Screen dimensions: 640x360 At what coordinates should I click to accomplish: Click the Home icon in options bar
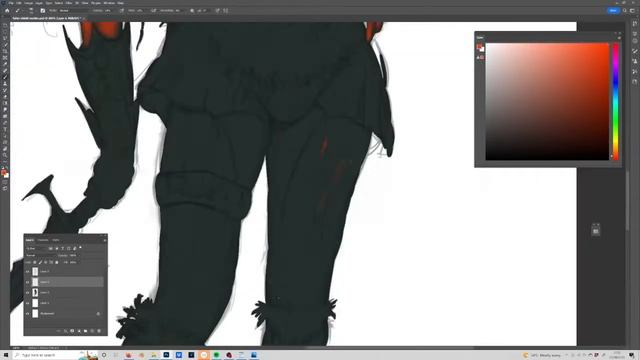(7, 11)
